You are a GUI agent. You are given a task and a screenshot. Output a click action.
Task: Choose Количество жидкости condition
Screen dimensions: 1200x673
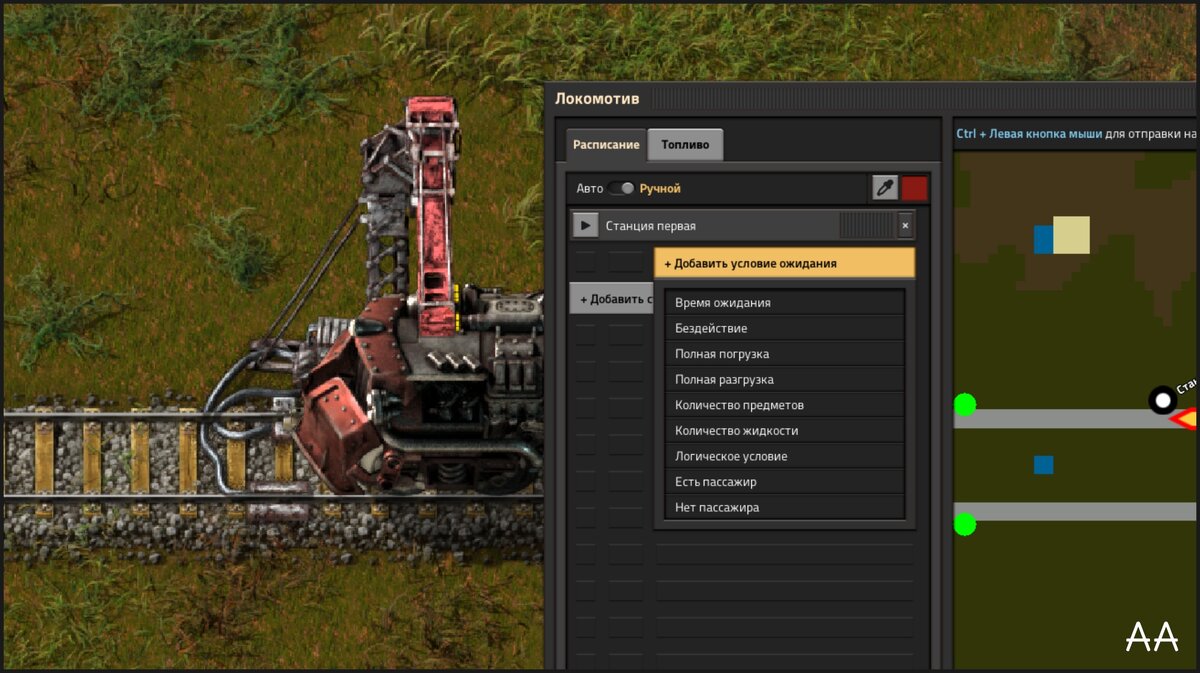tap(785, 430)
